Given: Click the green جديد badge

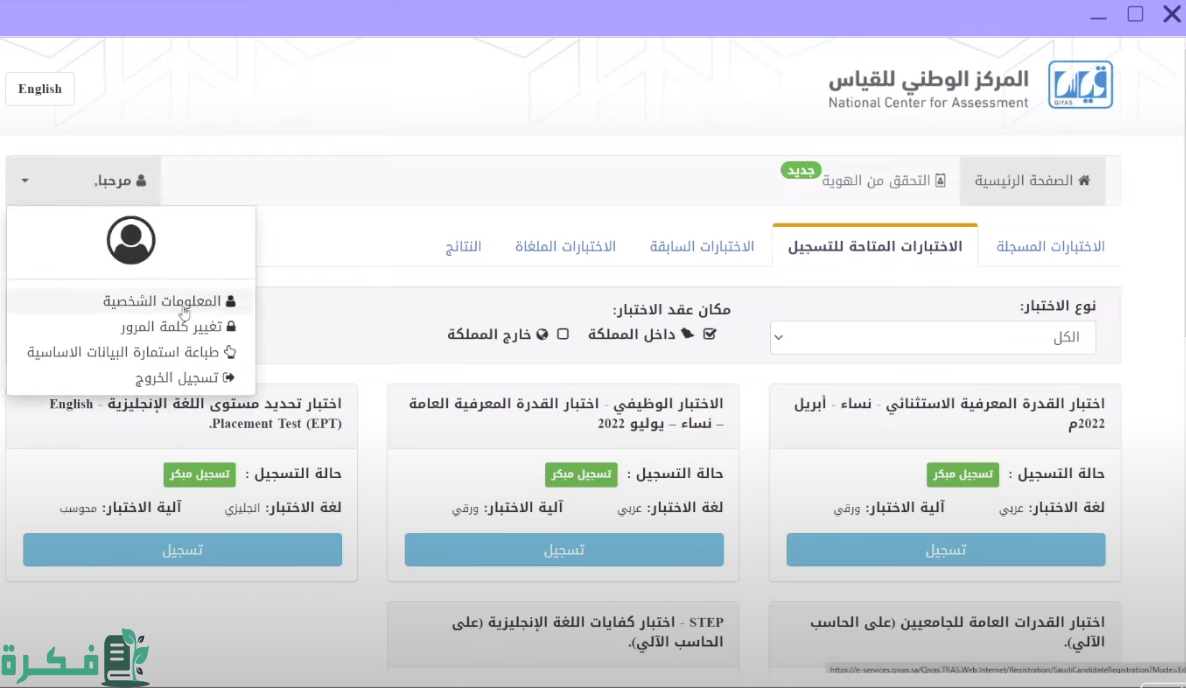Looking at the screenshot, I should click(x=801, y=171).
